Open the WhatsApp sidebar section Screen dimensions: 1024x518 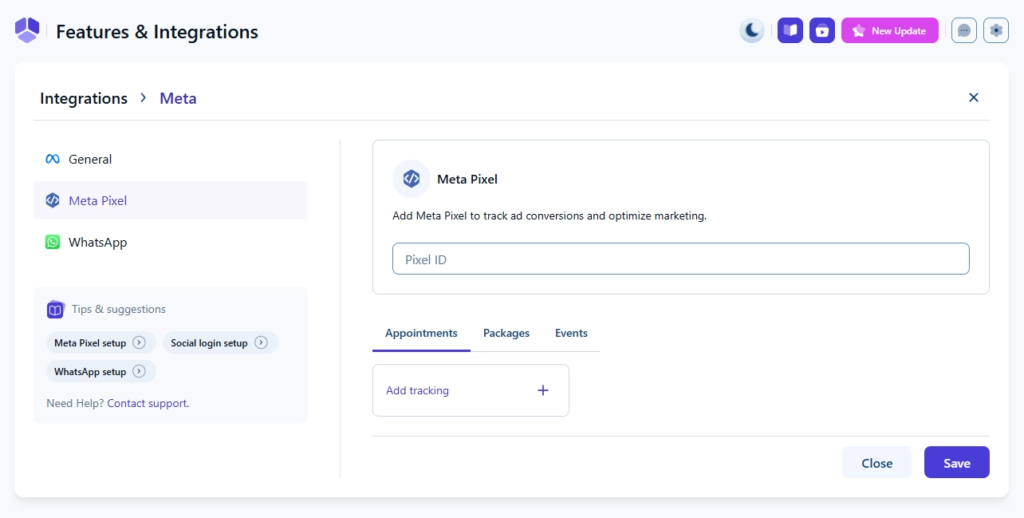click(97, 242)
